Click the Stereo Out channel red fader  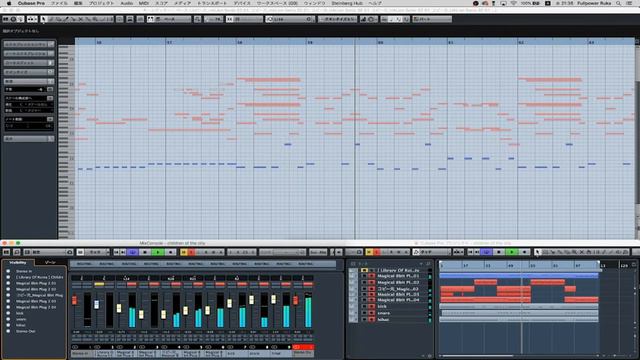coord(296,301)
